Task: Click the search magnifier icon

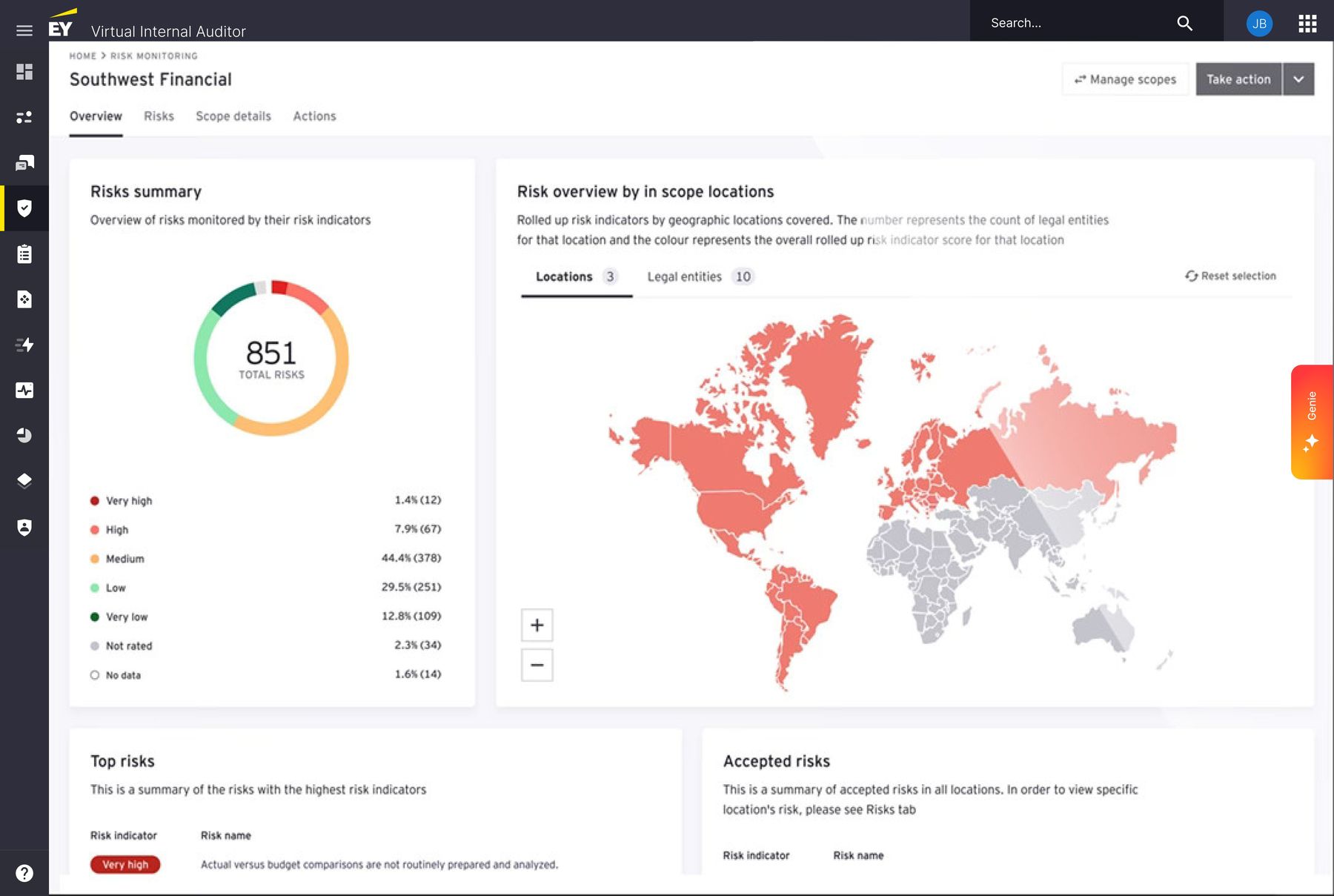Action: (x=1184, y=23)
